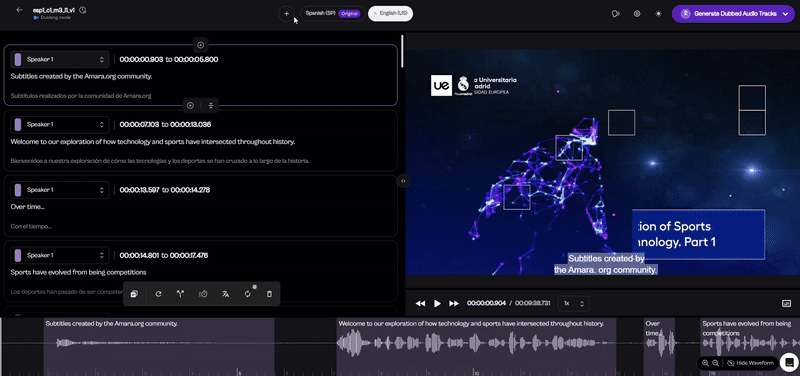Delete segment using trash icon in floating toolbar

[270, 294]
